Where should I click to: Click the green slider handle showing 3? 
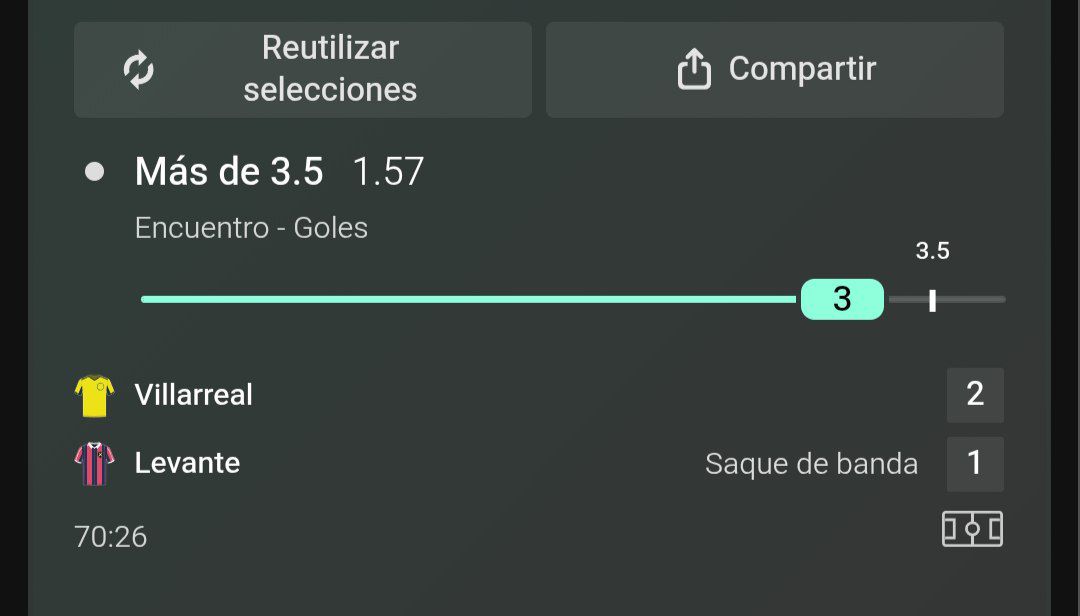point(842,299)
